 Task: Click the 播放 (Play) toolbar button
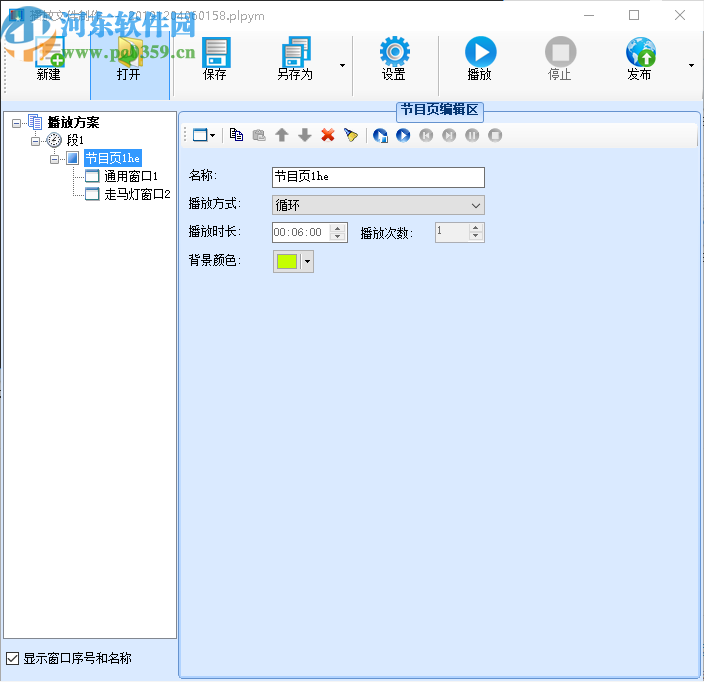(480, 61)
